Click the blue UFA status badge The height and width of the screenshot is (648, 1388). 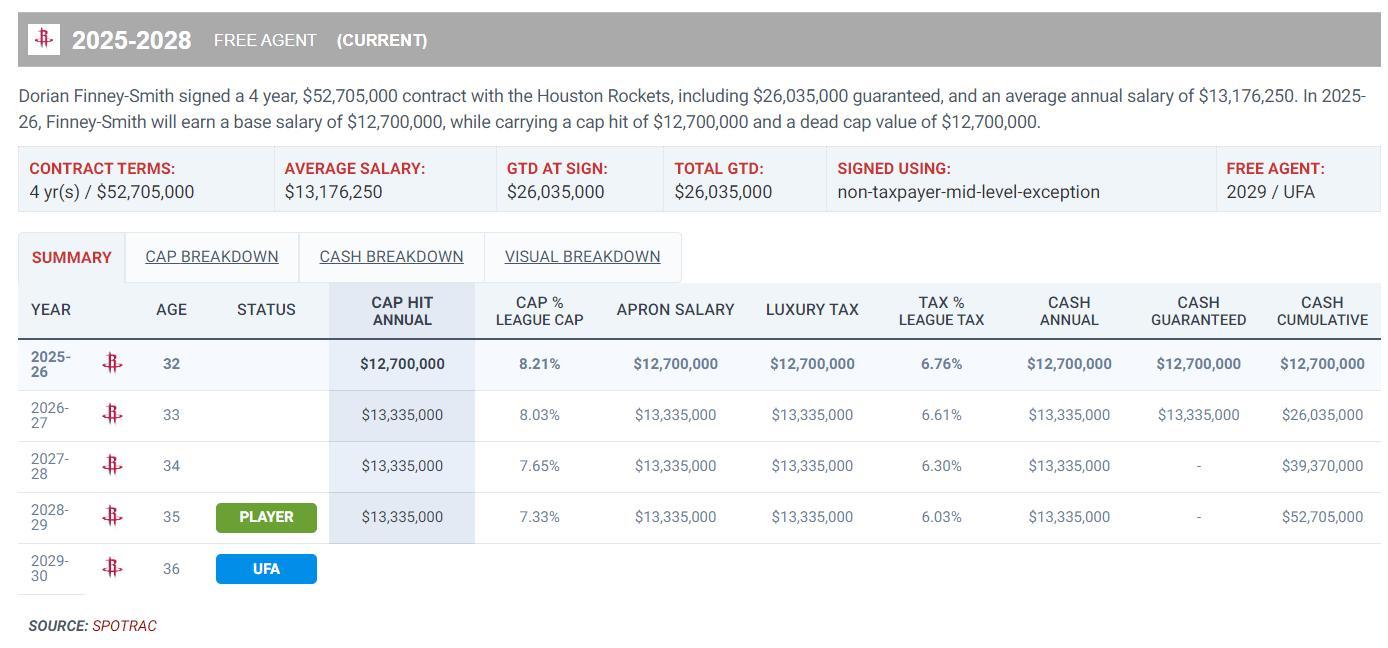[266, 569]
